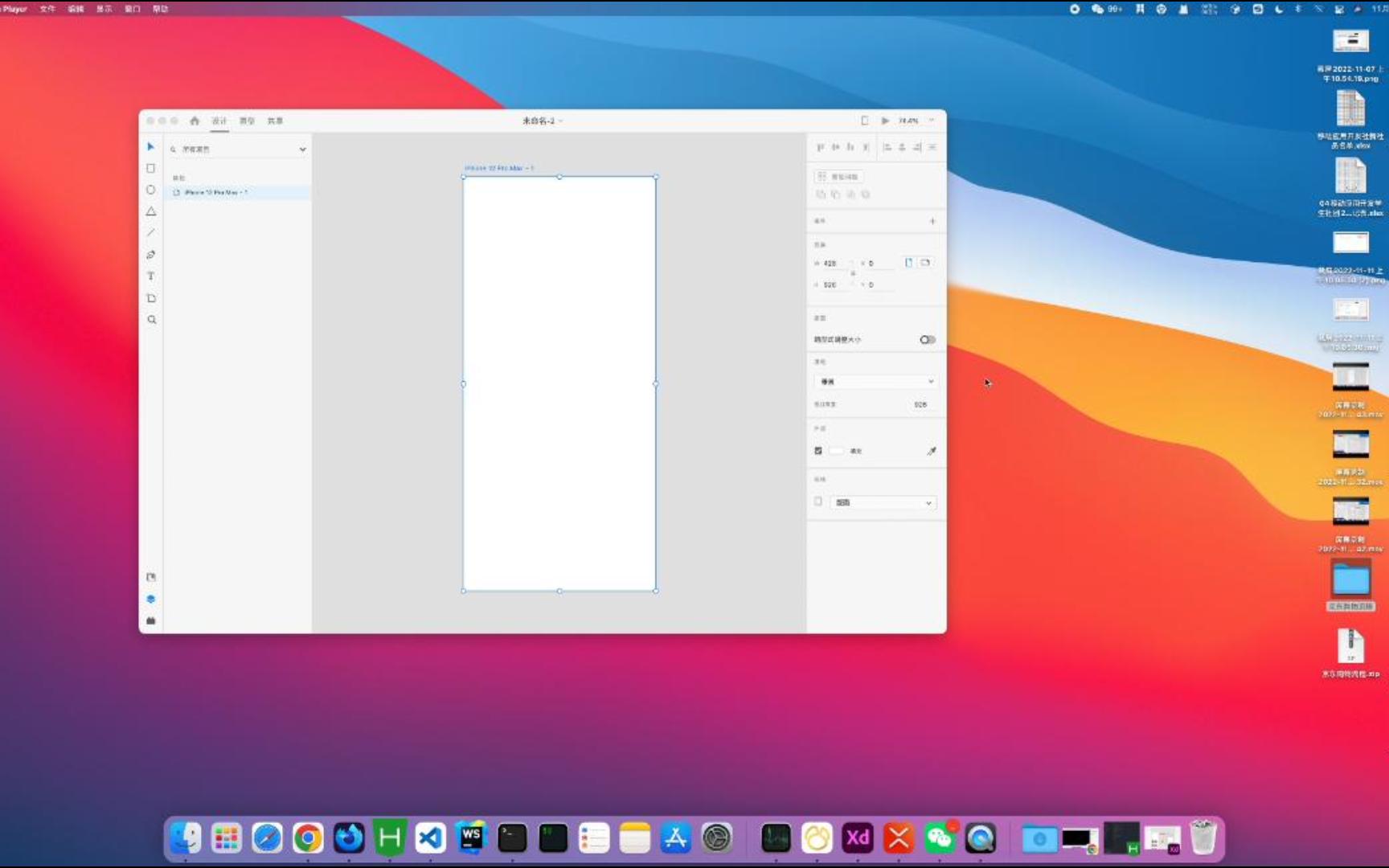This screenshot has height=868, width=1389.
Task: Toggle the Grid checkbox
Action: (x=818, y=502)
